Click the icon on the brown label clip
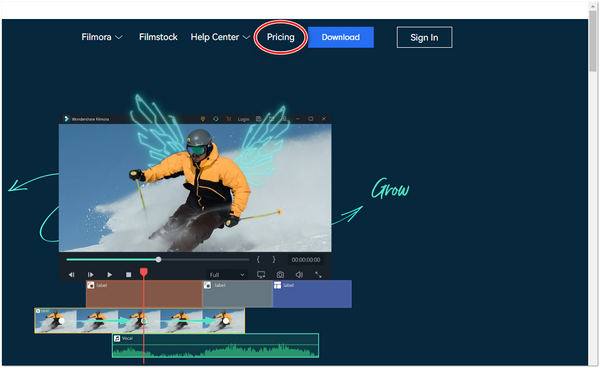Screen dimensions: 600x368 point(91,285)
